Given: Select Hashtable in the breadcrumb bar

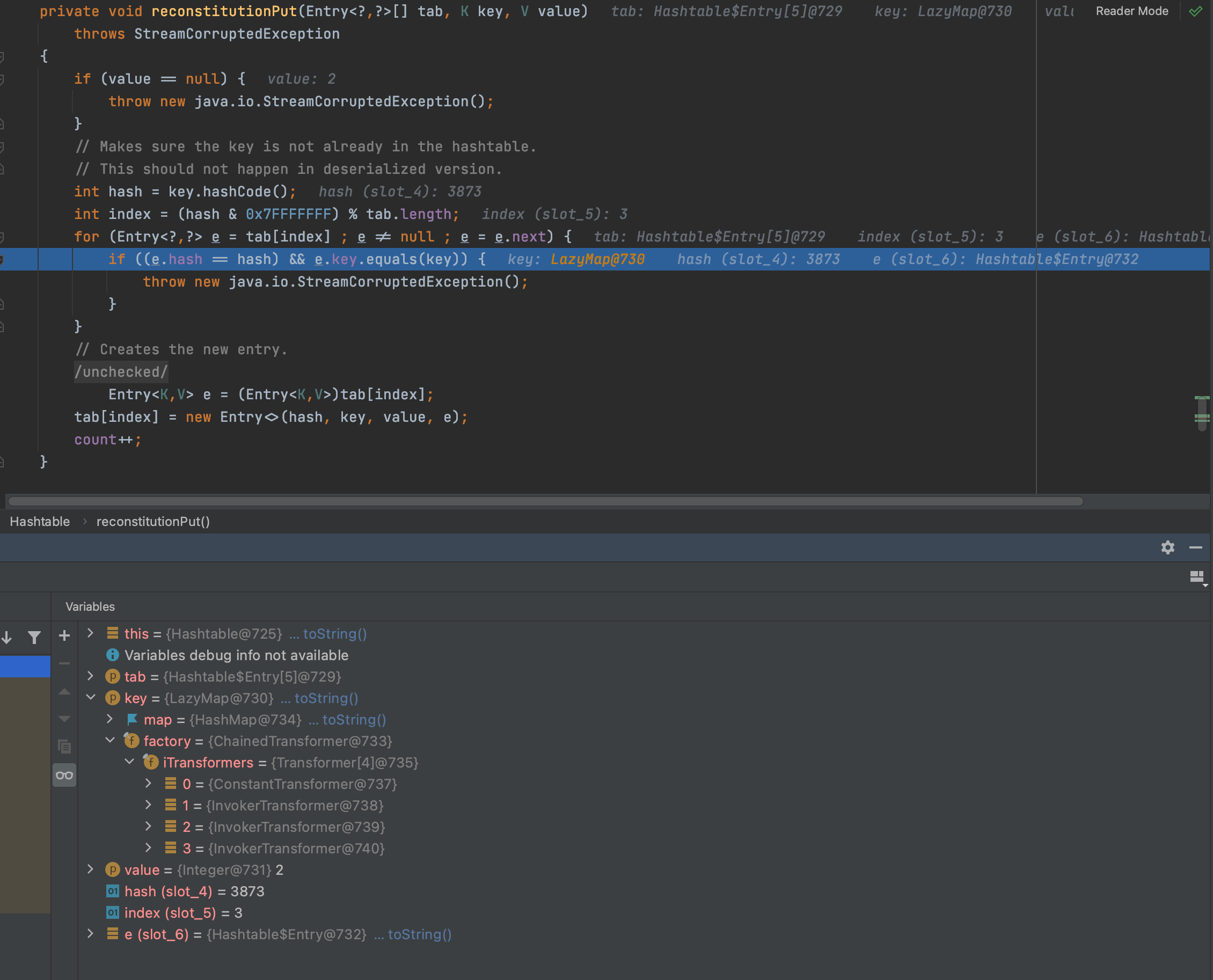Looking at the screenshot, I should (40, 521).
